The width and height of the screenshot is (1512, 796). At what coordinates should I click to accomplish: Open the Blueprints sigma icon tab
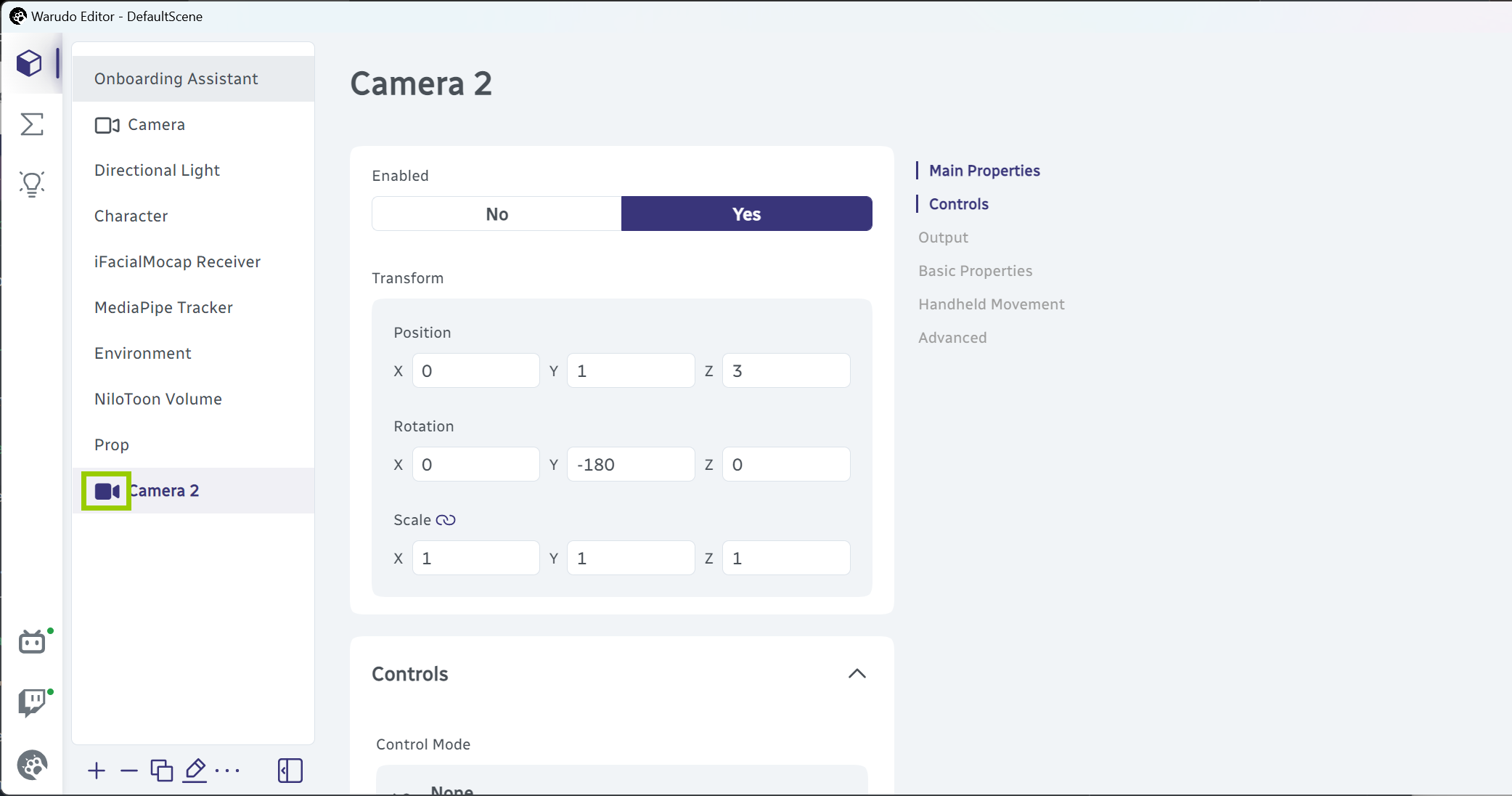32,124
